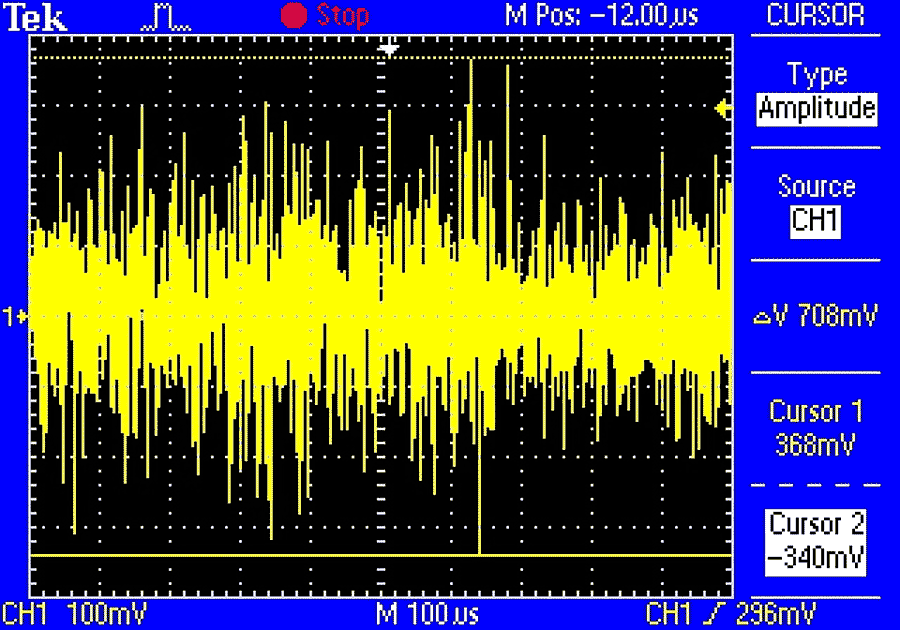Image resolution: width=900 pixels, height=630 pixels.
Task: Click the solid Cursor 2 horizontal line
Action: coord(250,554)
